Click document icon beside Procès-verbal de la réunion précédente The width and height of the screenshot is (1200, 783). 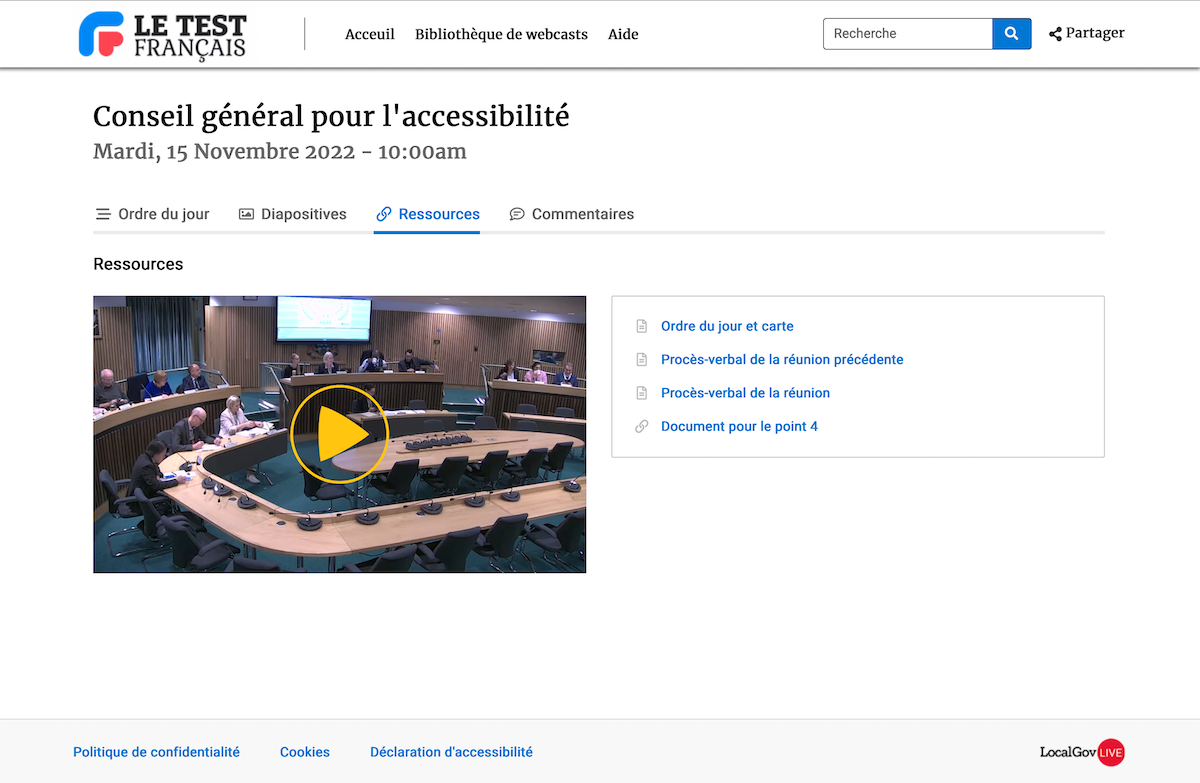point(642,359)
